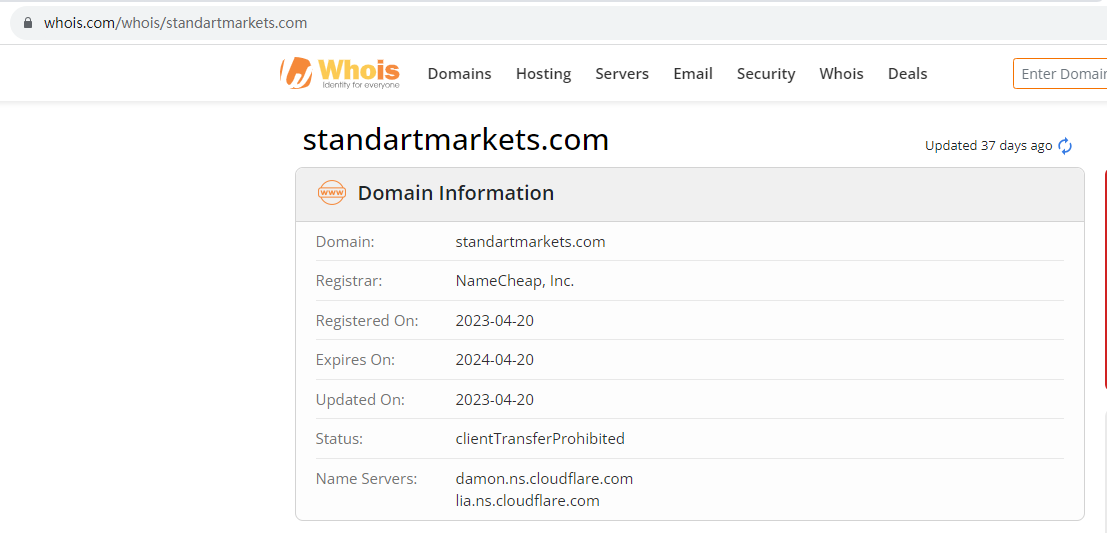This screenshot has width=1107, height=533.
Task: Select the Expires On date 2024-04-20
Action: 495,360
